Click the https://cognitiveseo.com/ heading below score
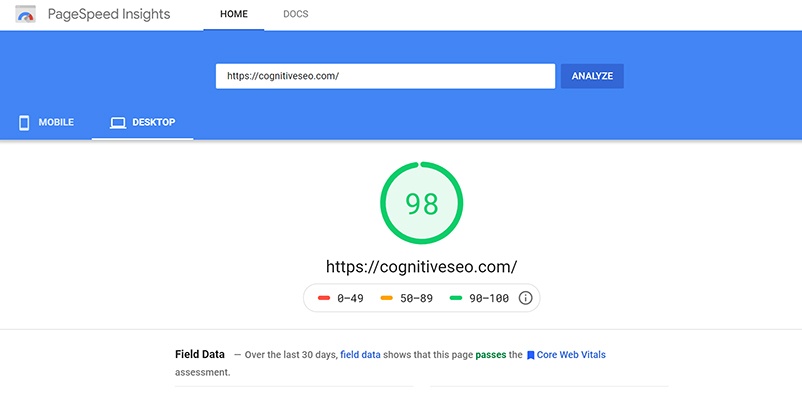The width and height of the screenshot is (802, 398). [x=421, y=267]
